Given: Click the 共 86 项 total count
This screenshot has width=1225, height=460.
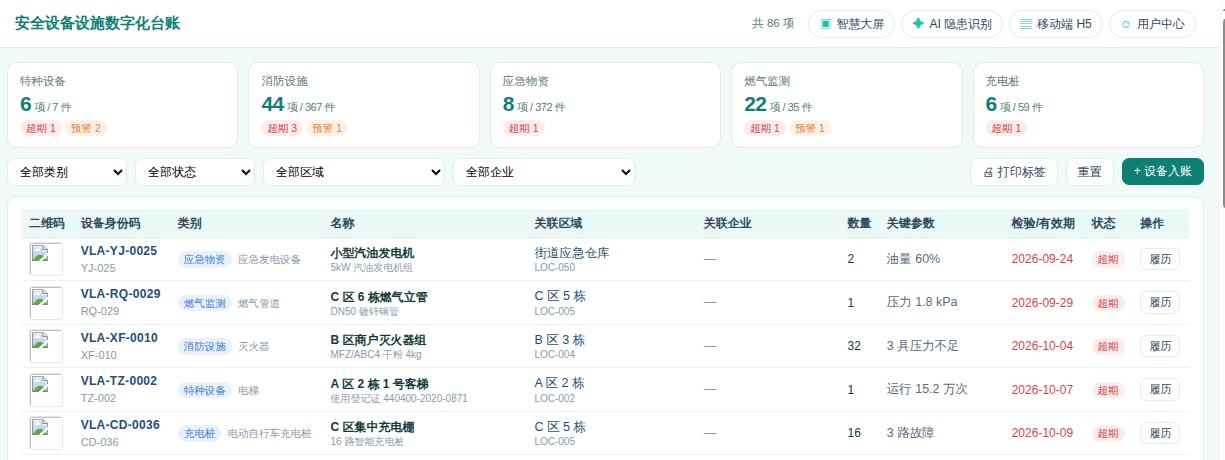Looking at the screenshot, I should pyautogui.click(x=773, y=24).
